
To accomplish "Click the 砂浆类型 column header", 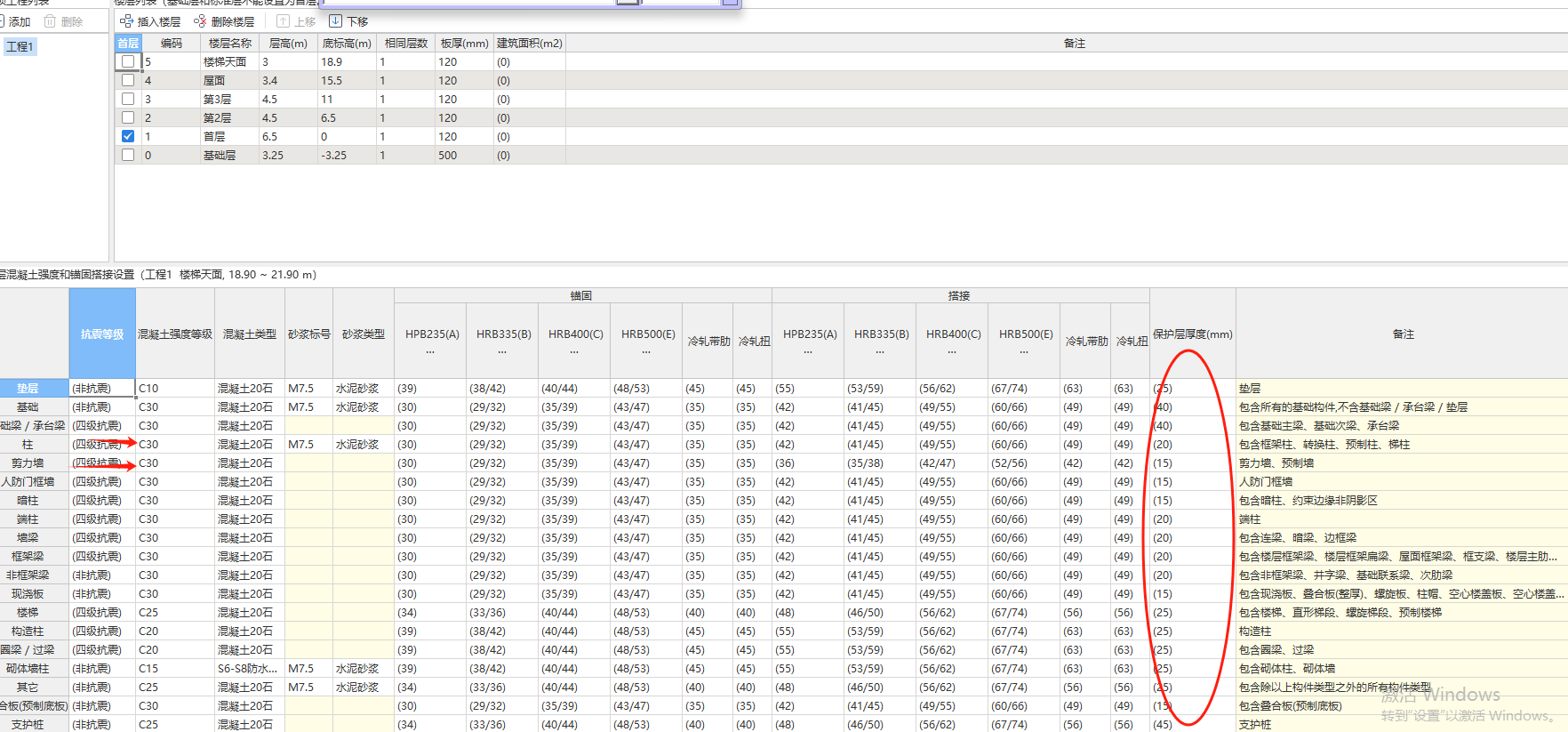I will [x=363, y=334].
